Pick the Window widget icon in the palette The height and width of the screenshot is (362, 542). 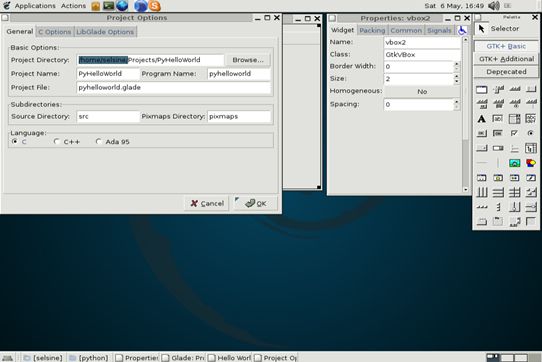pos(482,90)
